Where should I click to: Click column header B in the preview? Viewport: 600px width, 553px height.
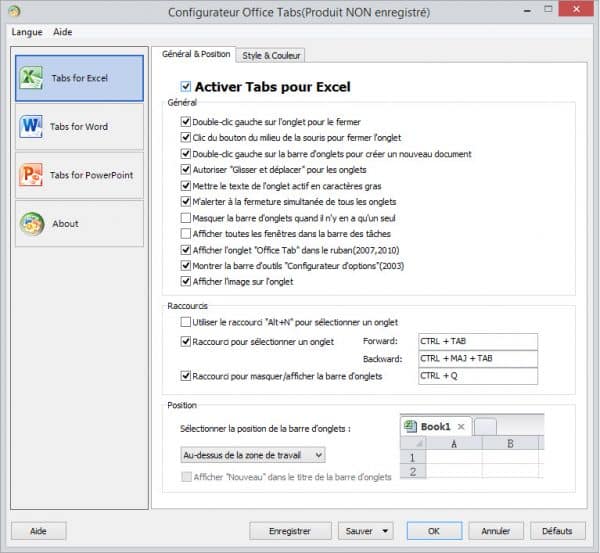point(510,444)
